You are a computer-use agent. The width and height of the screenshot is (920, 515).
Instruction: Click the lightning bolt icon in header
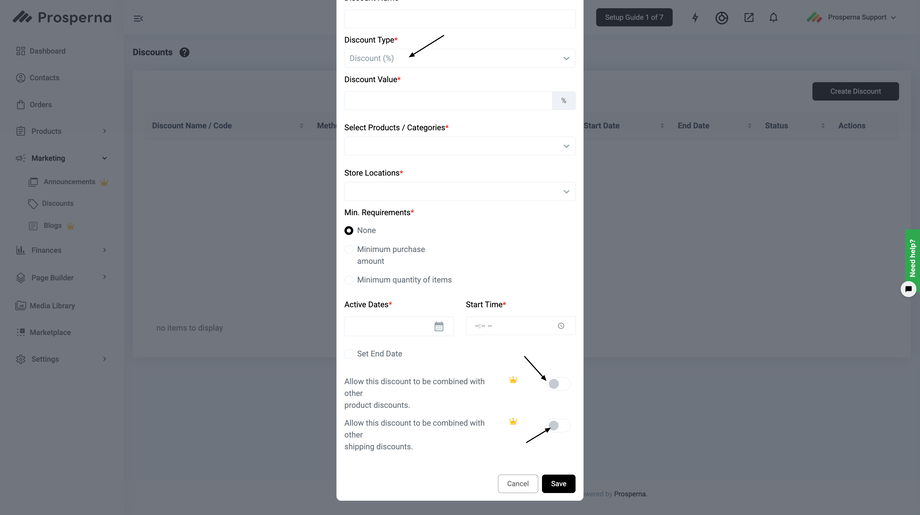(x=695, y=18)
